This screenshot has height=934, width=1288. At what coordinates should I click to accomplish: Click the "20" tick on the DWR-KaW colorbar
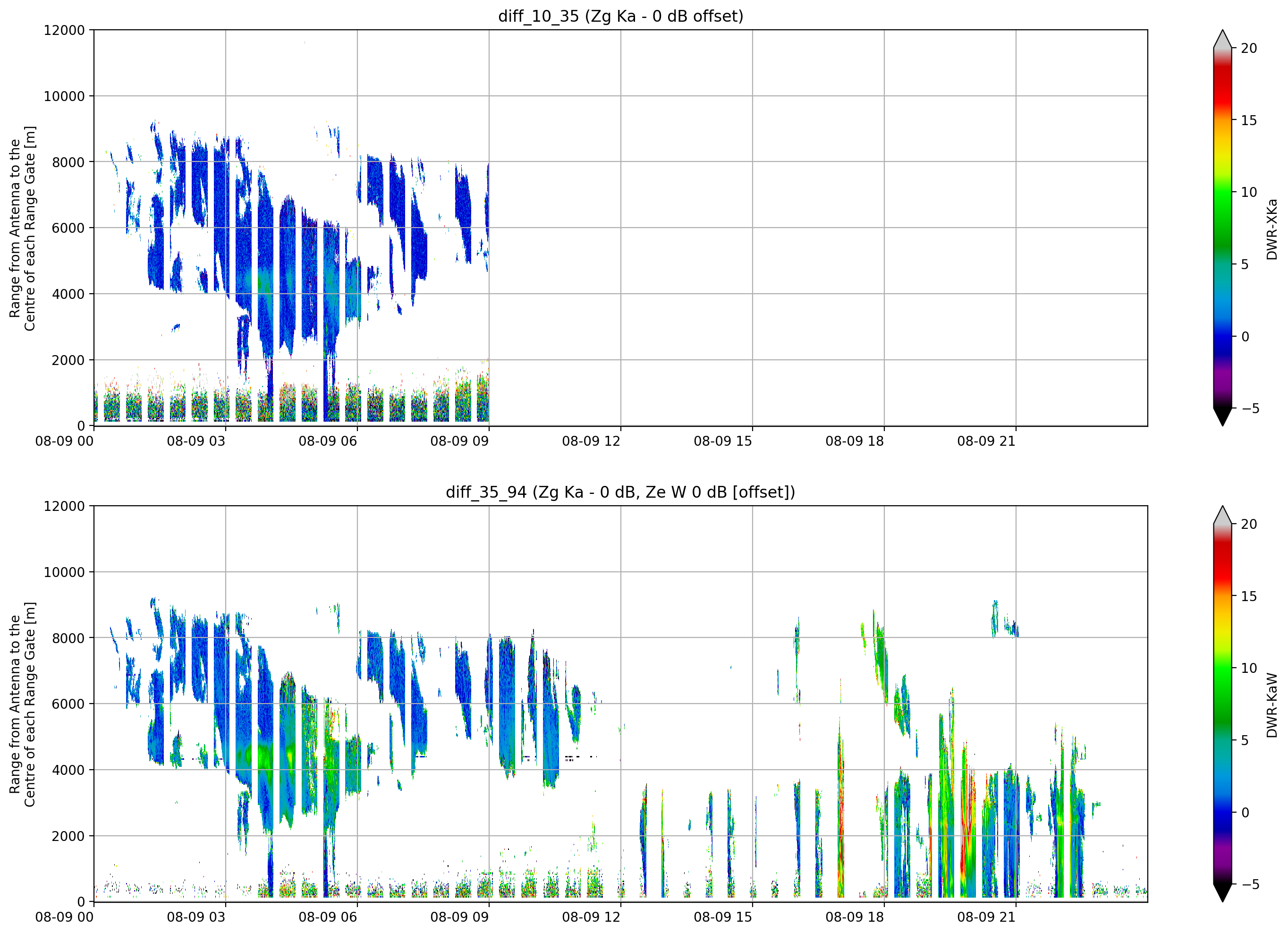pyautogui.click(x=1249, y=525)
